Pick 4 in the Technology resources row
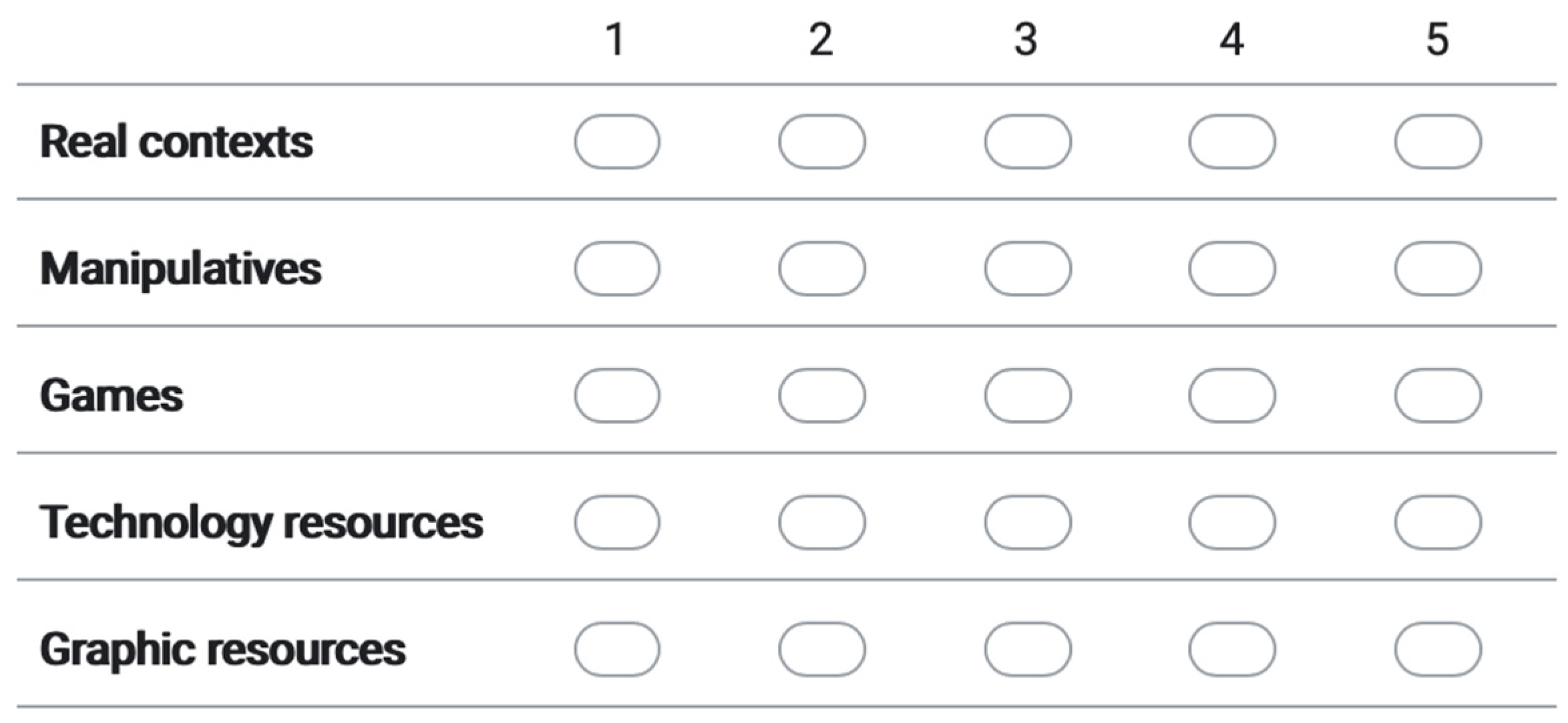The image size is (1568, 723). [1232, 522]
